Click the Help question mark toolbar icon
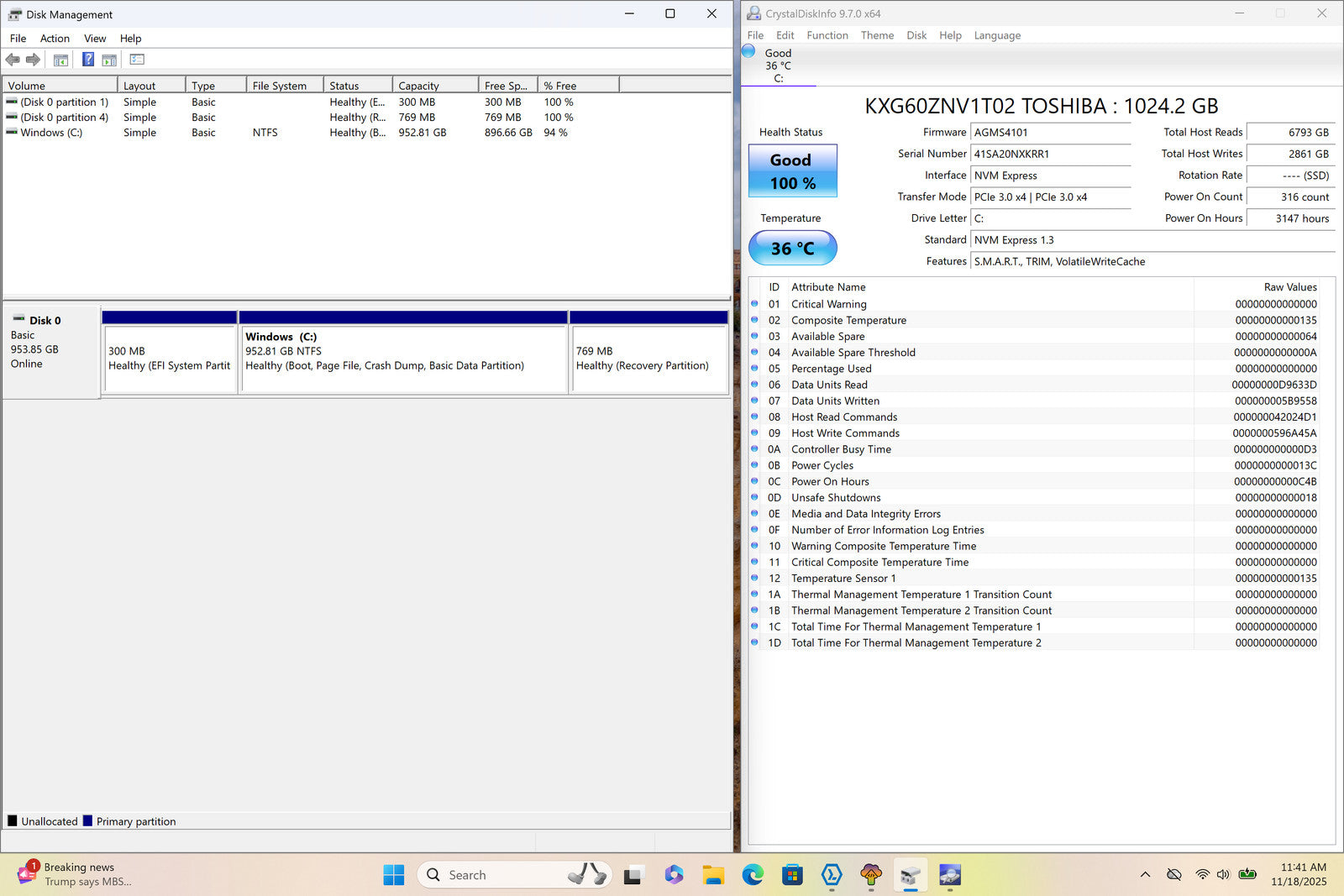The image size is (1344, 896). point(87,60)
